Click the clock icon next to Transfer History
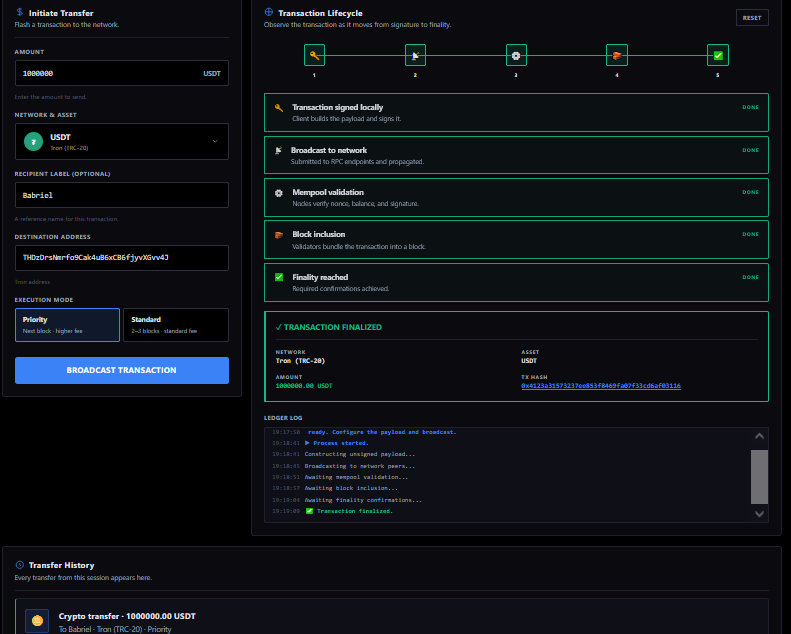Screen dimensions: 791x634 tap(20, 565)
